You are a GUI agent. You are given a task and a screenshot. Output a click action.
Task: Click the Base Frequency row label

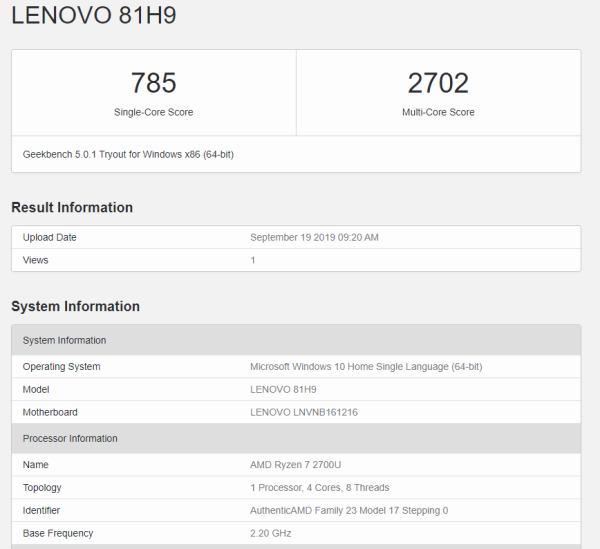coord(58,533)
